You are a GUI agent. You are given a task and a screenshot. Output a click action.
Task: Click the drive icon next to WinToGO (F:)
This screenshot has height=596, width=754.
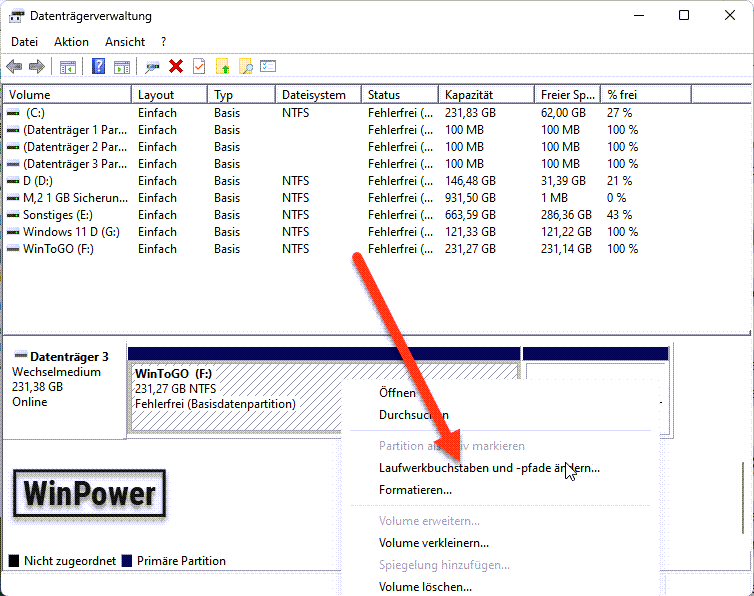13,249
